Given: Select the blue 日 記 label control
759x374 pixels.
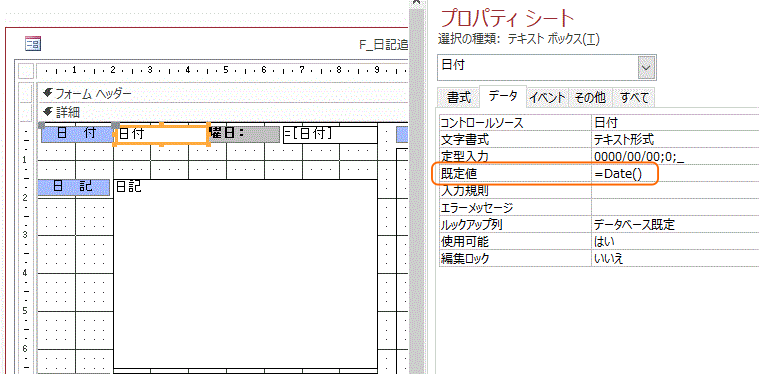Looking at the screenshot, I should coord(74,187).
